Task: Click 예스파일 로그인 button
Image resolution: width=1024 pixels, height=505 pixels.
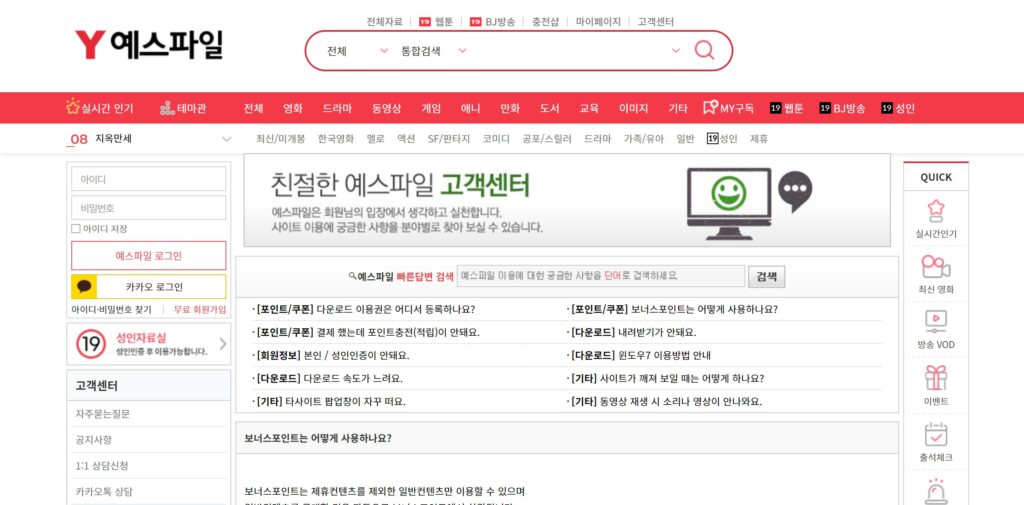Action: click(149, 255)
